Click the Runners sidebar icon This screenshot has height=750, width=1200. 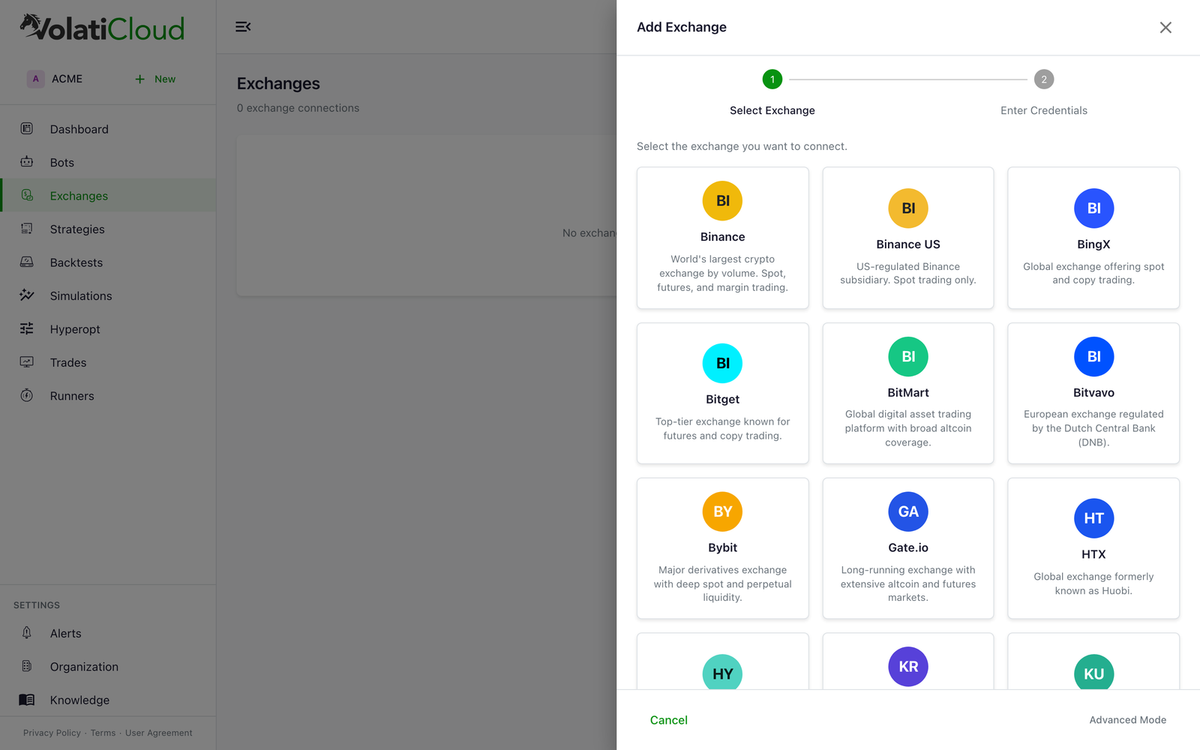coord(27,396)
